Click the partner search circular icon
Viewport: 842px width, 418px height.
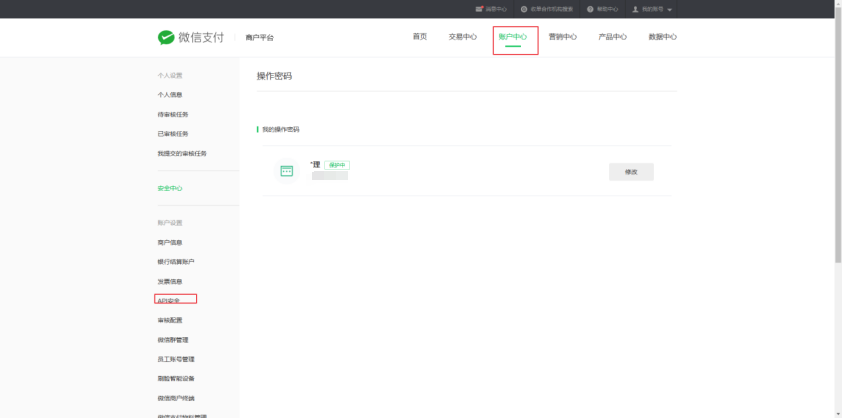pos(524,9)
